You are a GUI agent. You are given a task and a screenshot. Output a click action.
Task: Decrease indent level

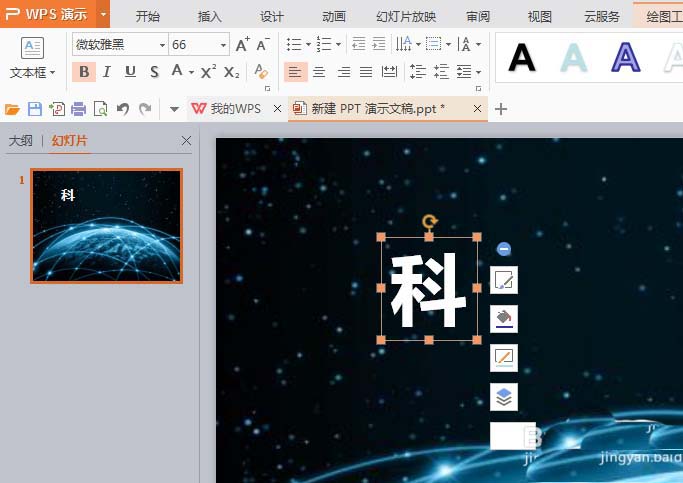click(358, 44)
